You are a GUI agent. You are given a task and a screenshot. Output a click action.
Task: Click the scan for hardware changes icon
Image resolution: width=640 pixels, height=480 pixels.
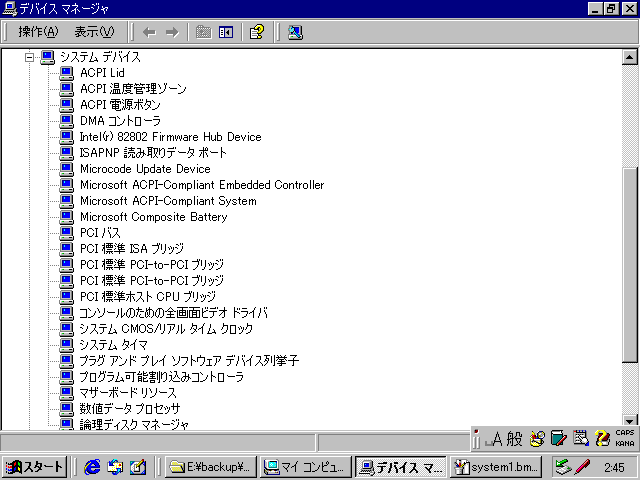(x=295, y=32)
